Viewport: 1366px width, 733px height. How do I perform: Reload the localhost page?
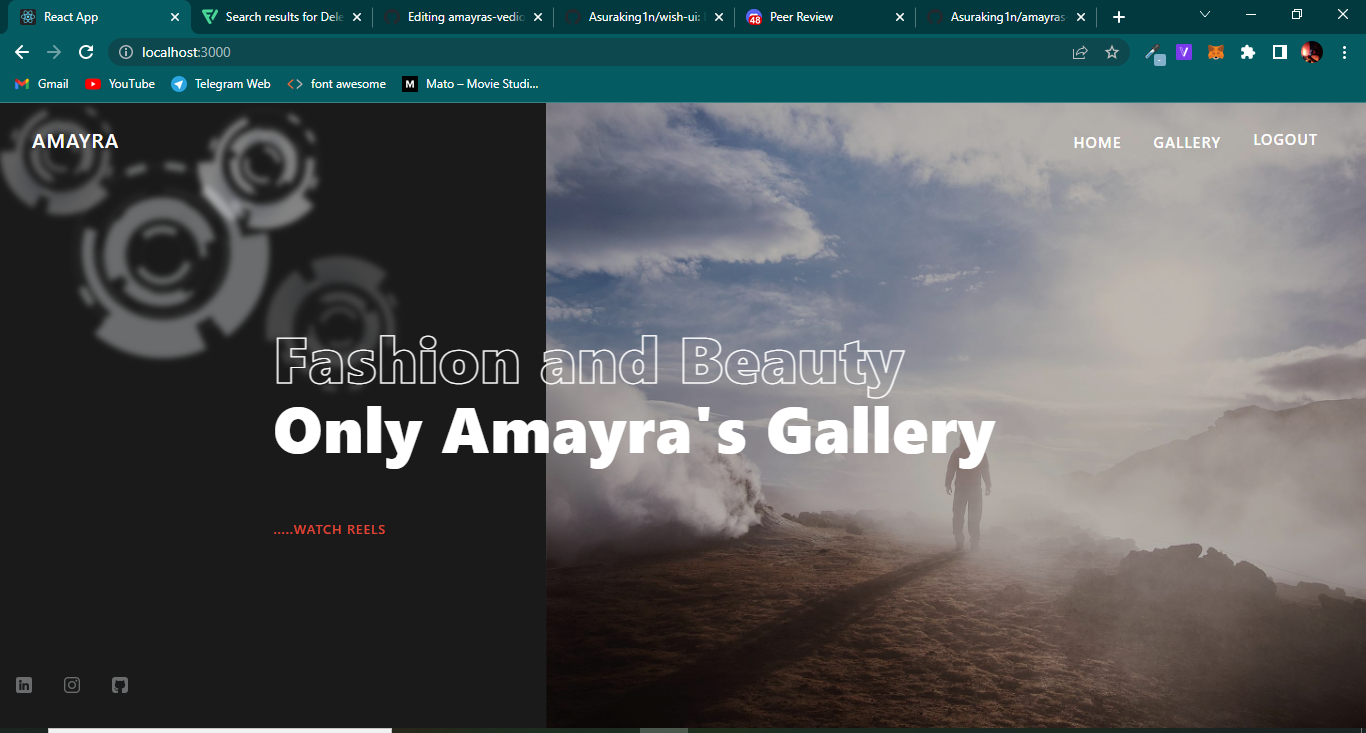point(86,52)
